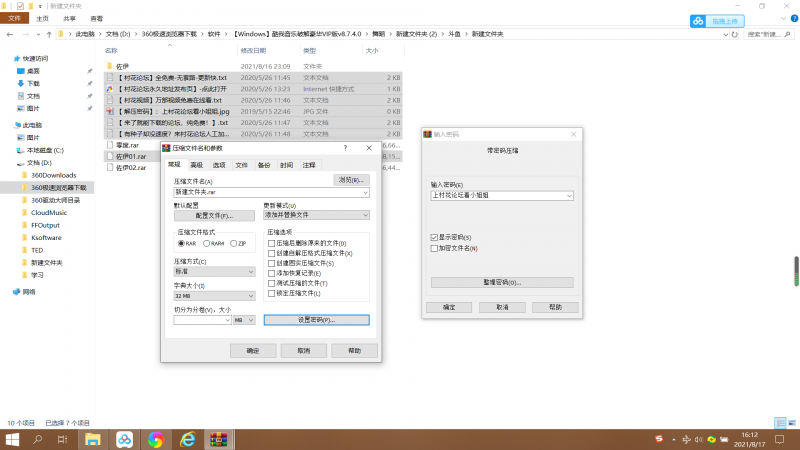This screenshot has height=450, width=800.
Task: Click the Windows Start button
Action: pos(14,438)
